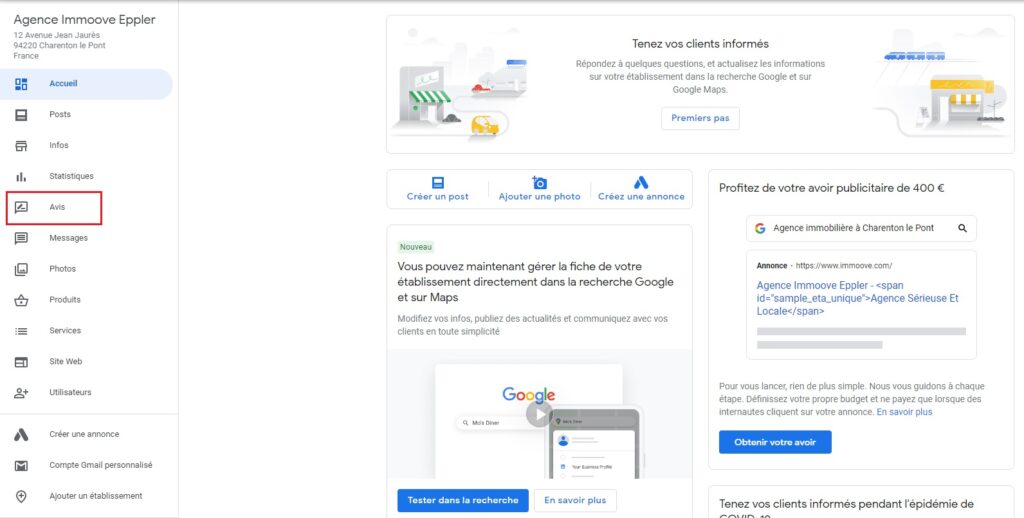Click the Gmail envelope icon
The height and width of the screenshot is (518, 1024).
pos(21,466)
